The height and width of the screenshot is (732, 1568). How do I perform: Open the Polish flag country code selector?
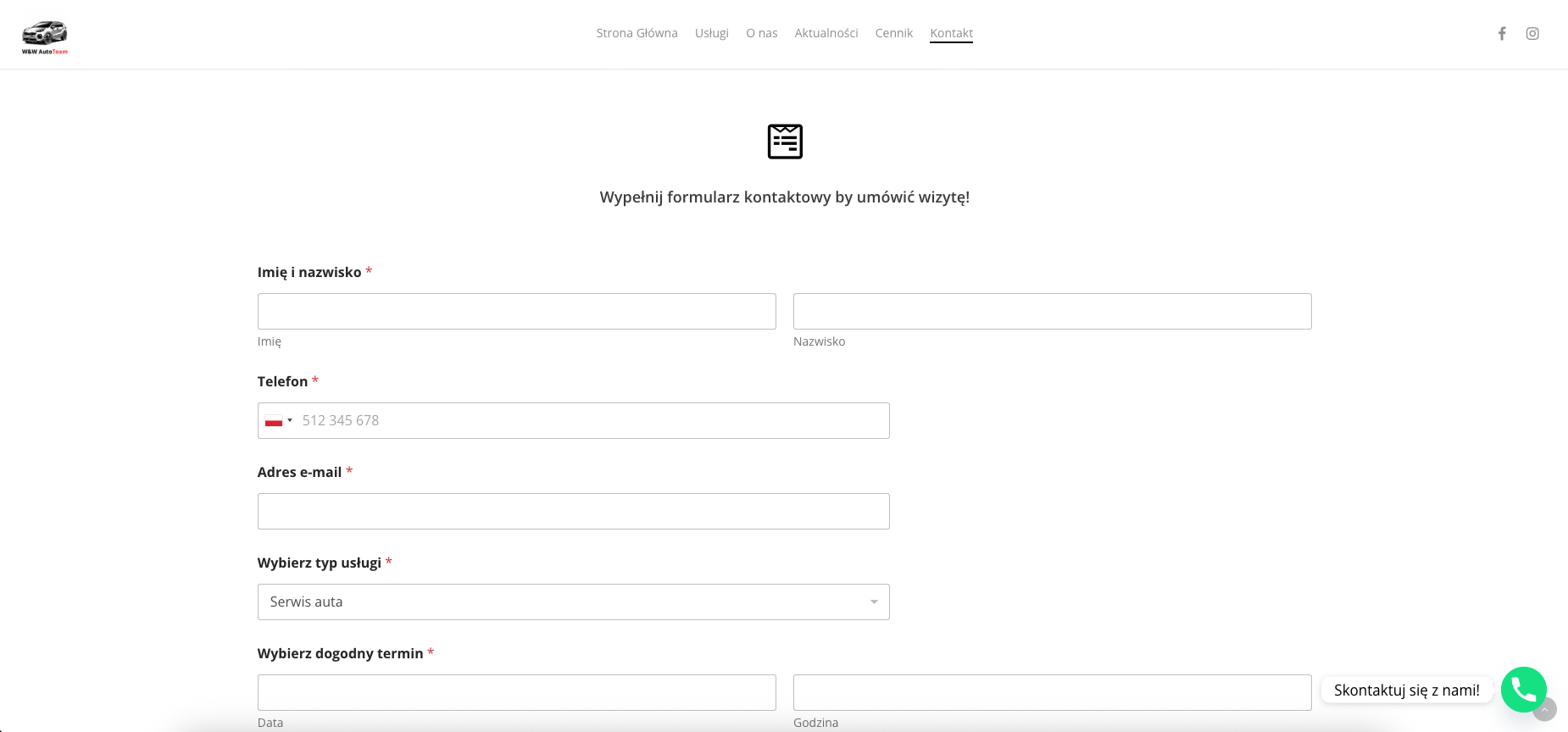pyautogui.click(x=278, y=421)
